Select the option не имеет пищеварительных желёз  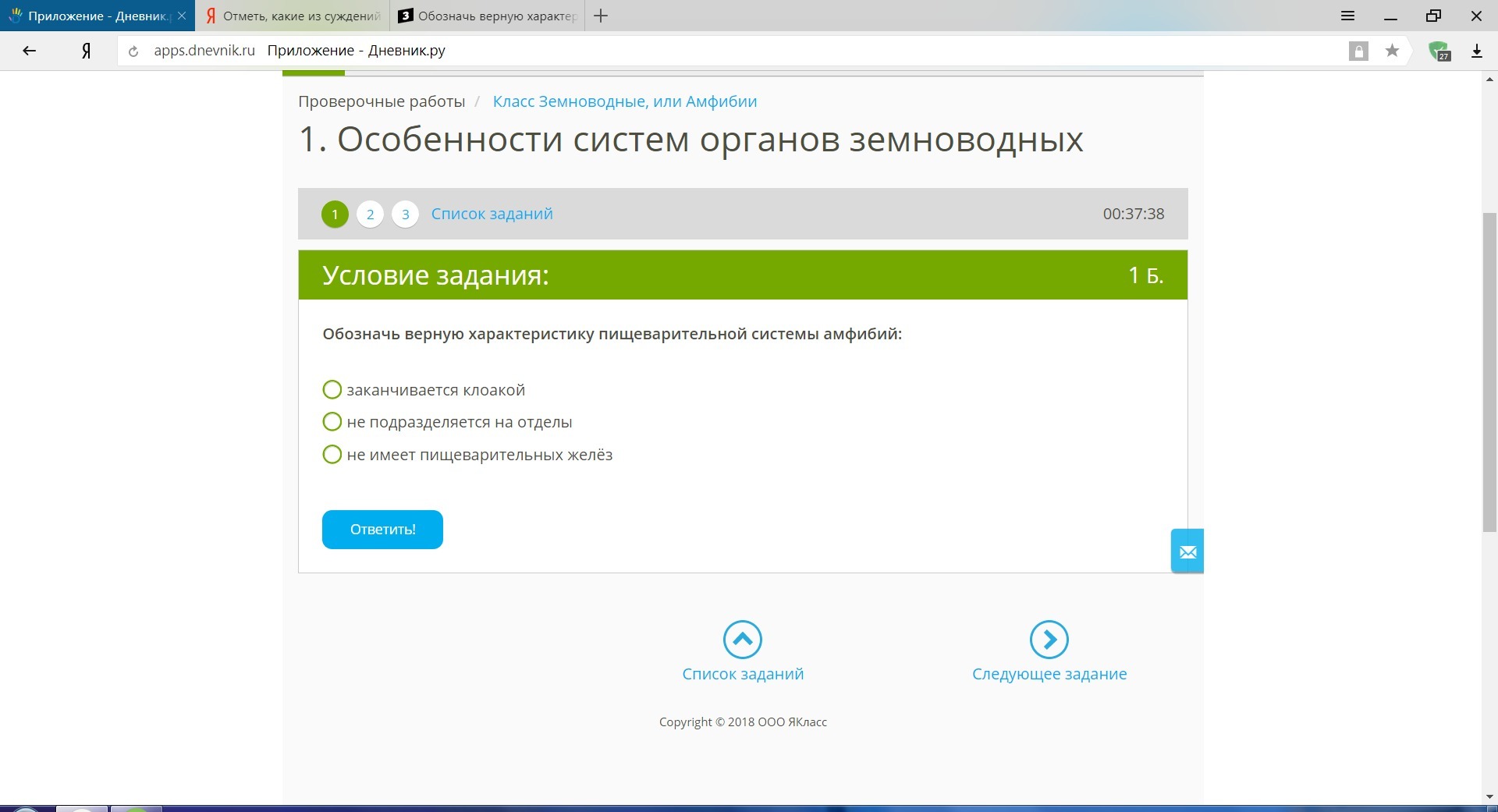(332, 454)
